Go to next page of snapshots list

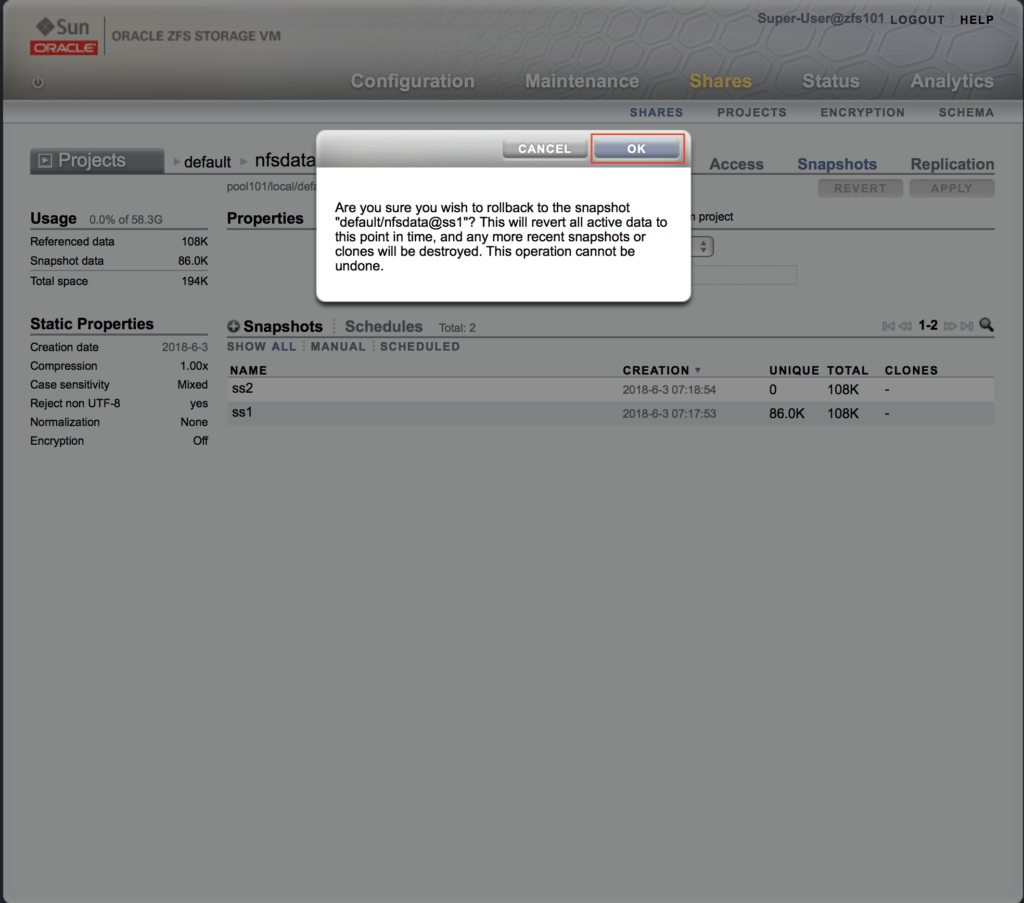click(950, 326)
